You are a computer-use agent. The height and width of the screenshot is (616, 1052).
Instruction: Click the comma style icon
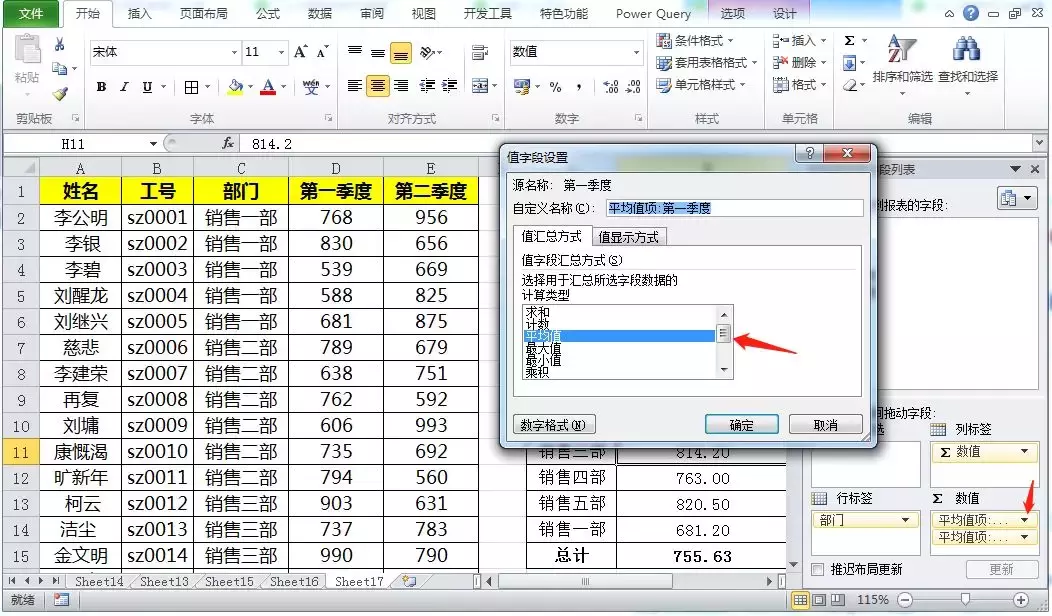tap(579, 87)
